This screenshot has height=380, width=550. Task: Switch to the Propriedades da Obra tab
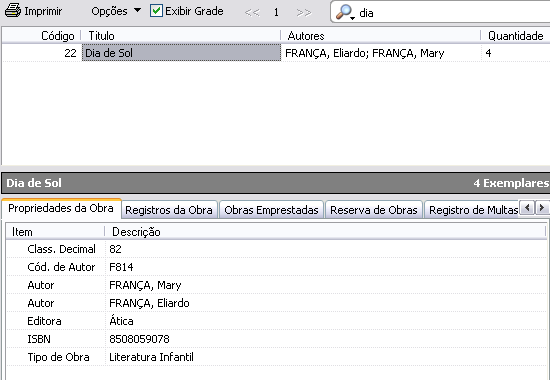pyautogui.click(x=61, y=208)
